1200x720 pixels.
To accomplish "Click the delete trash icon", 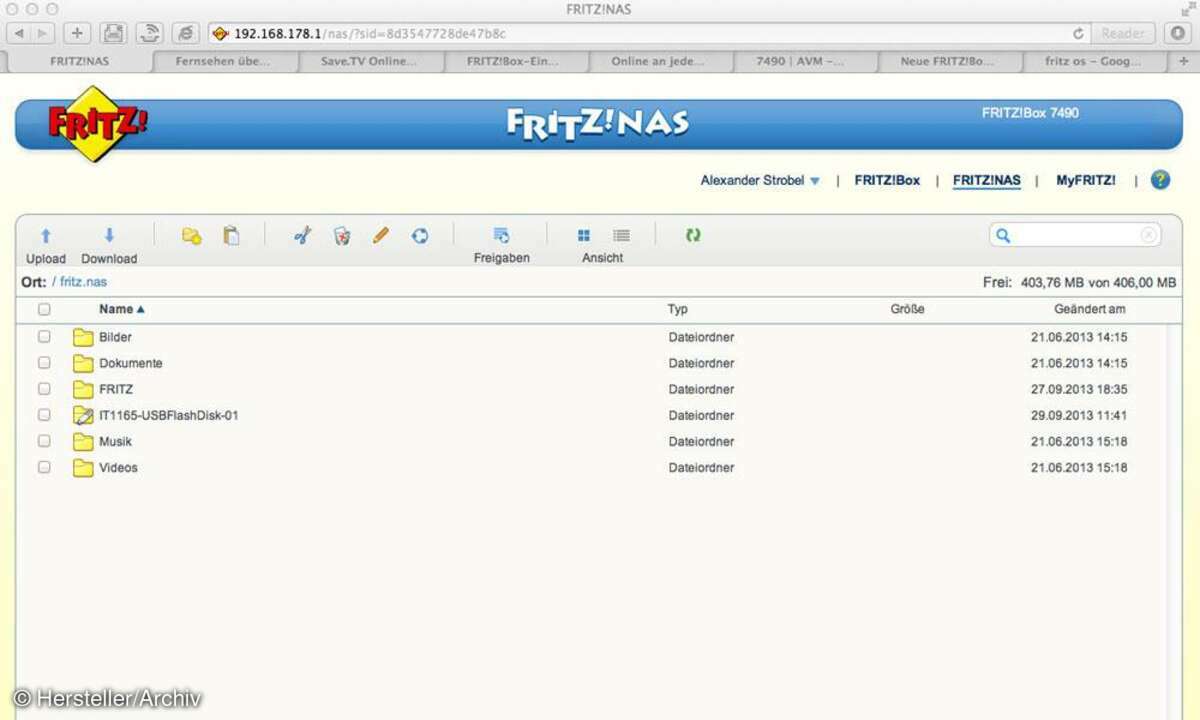I will [x=342, y=236].
